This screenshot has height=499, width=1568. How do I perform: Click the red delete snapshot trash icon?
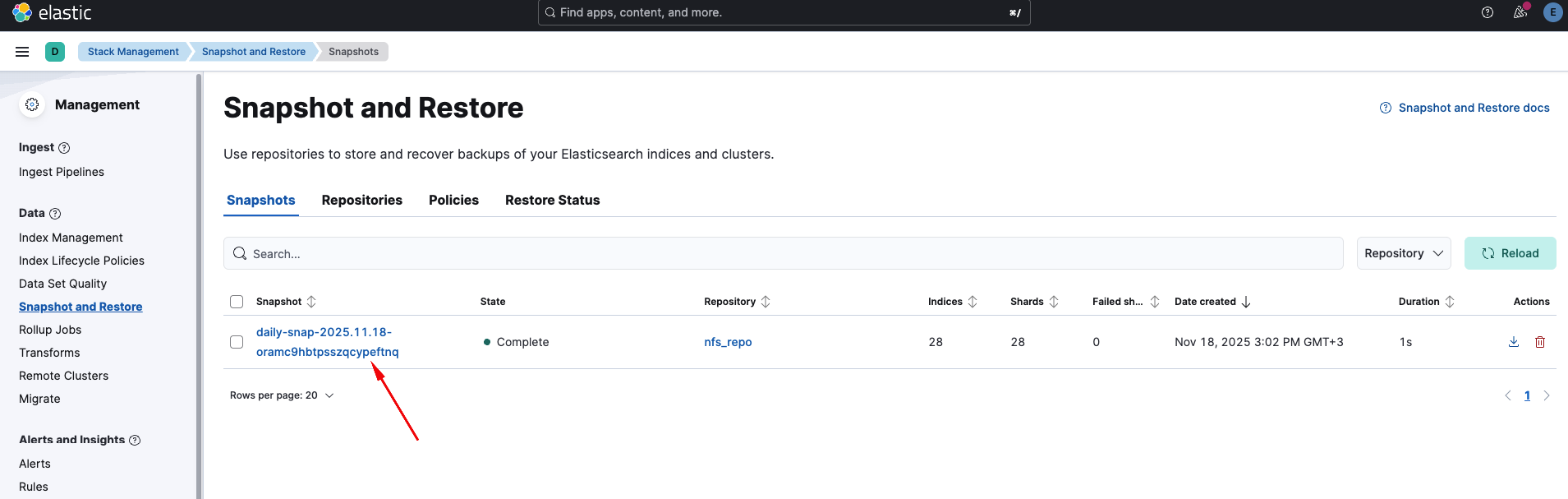click(1539, 342)
